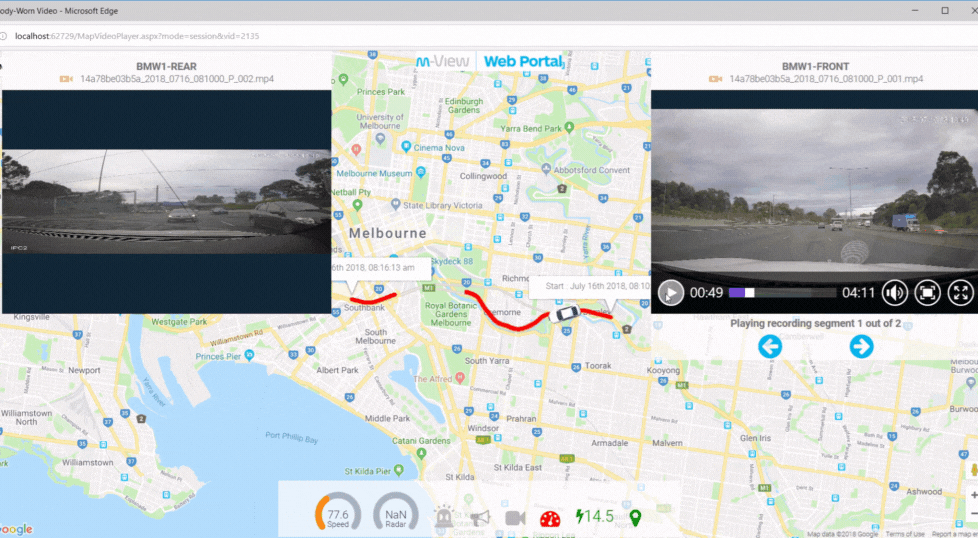Image resolution: width=978 pixels, height=538 pixels.
Task: Click the BMW1-REAR video thumbnail
Action: (x=166, y=202)
